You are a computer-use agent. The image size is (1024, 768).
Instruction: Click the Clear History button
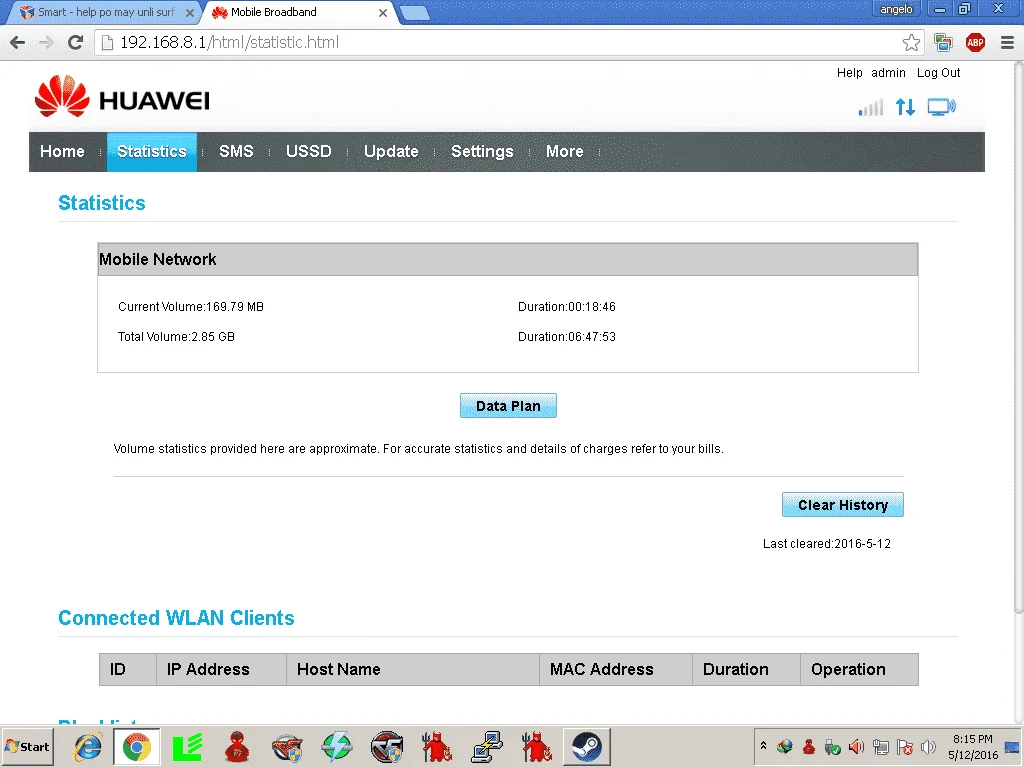[x=842, y=505]
